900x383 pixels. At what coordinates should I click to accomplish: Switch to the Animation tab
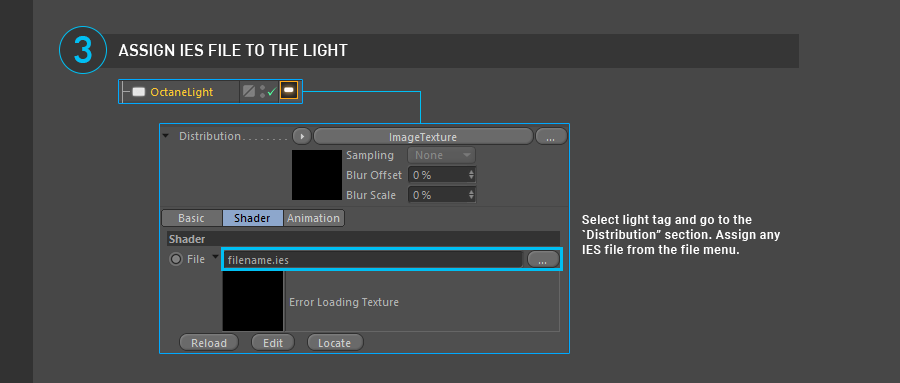tap(314, 218)
